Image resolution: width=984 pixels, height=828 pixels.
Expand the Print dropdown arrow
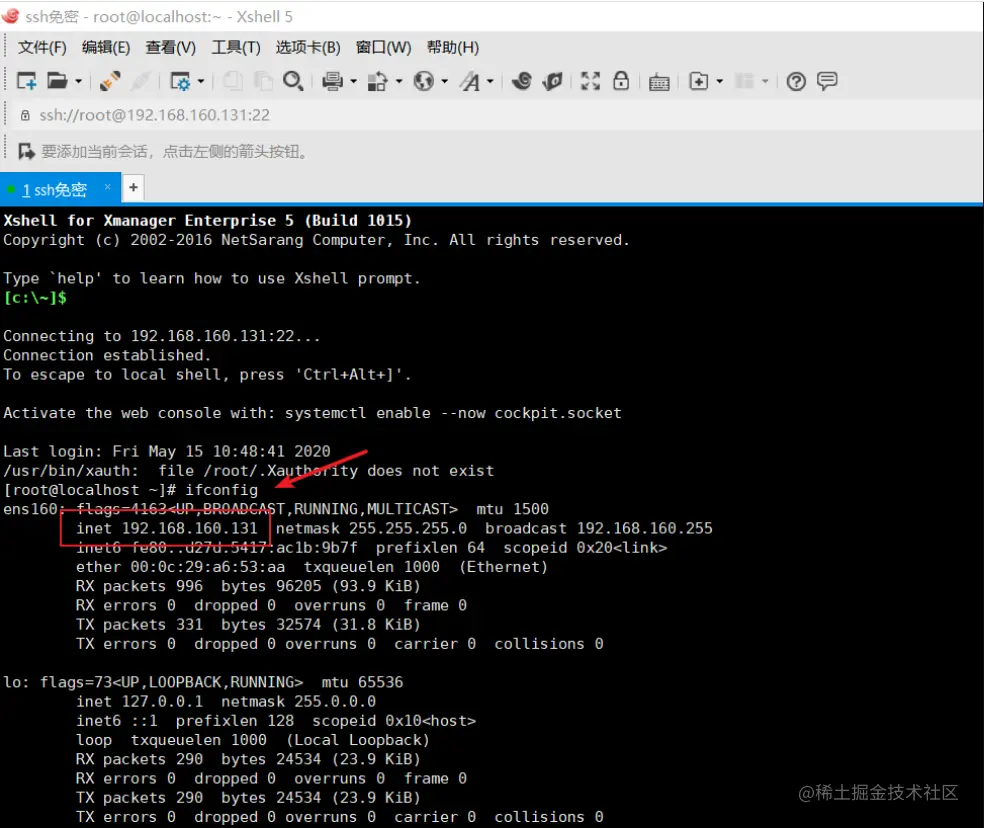click(x=353, y=81)
